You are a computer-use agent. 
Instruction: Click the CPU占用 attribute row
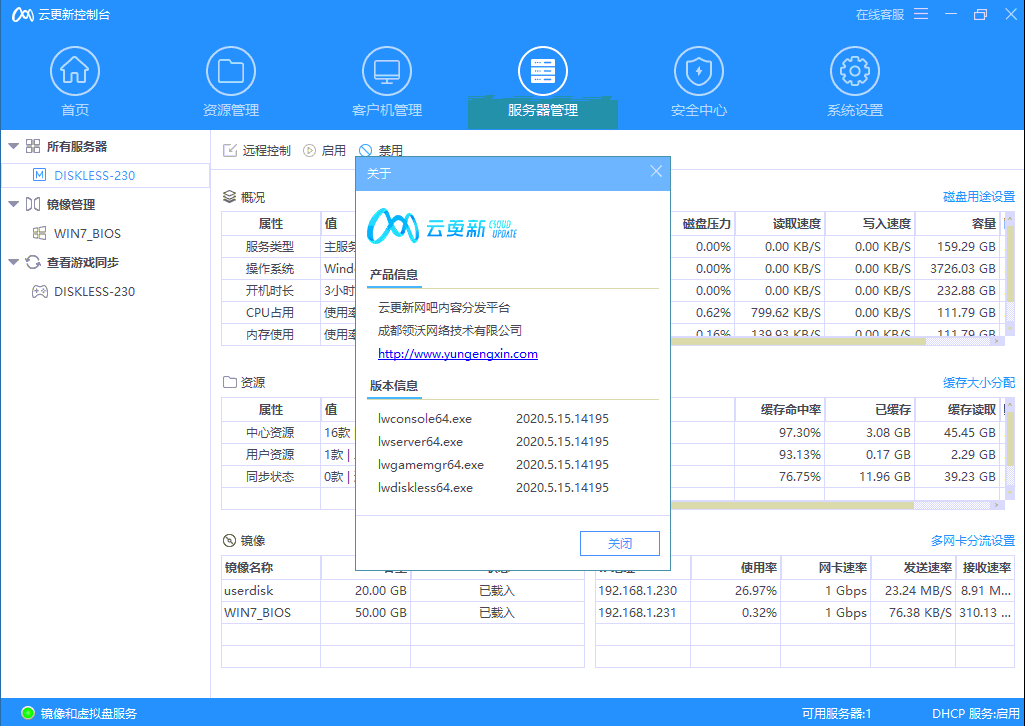(289, 312)
